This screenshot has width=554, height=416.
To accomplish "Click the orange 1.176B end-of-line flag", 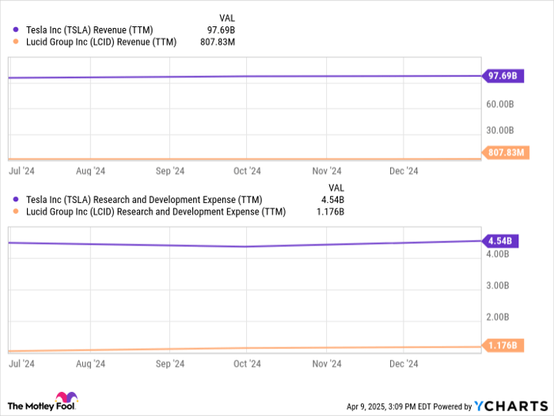I will (503, 345).
